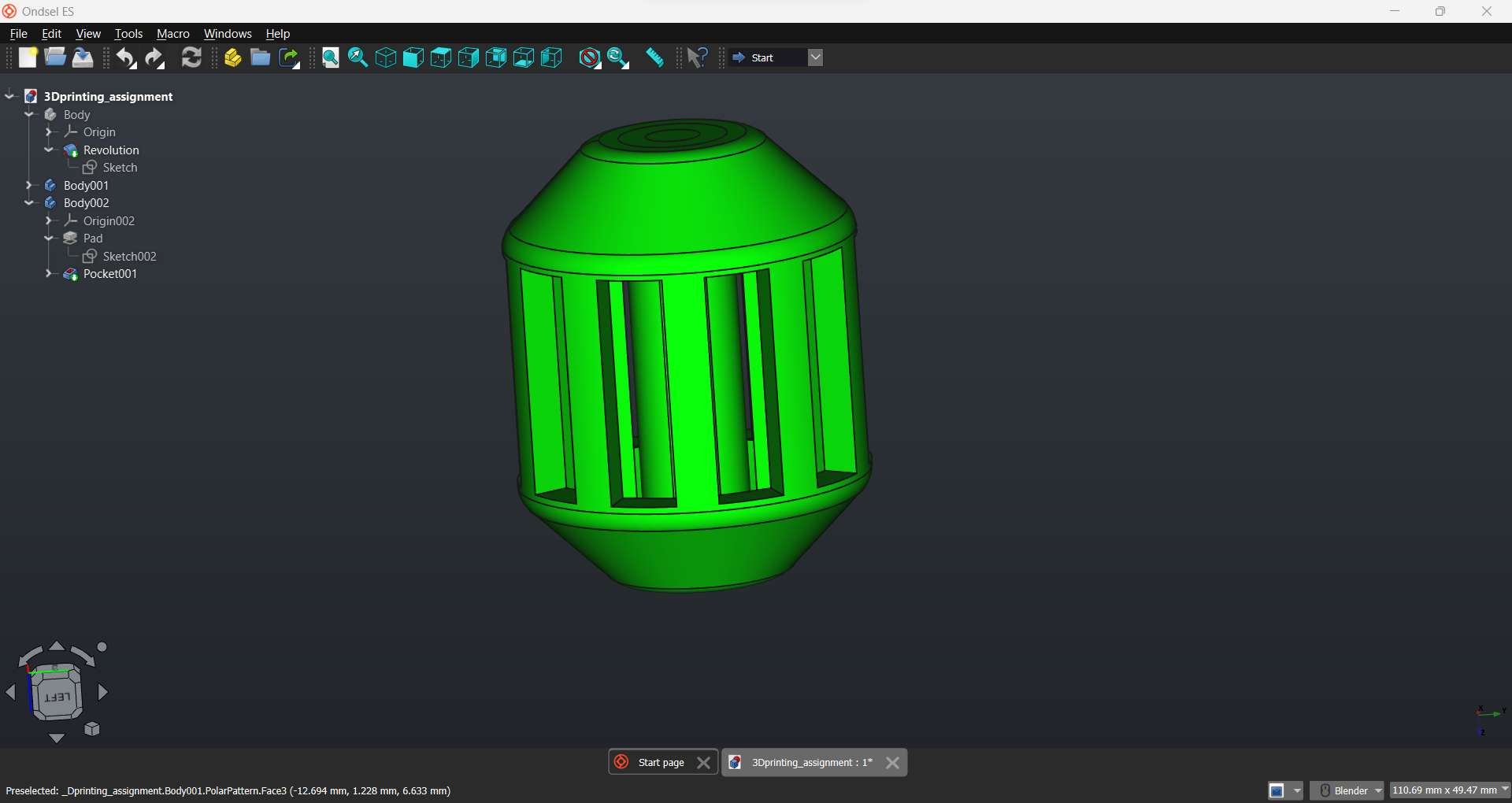The height and width of the screenshot is (803, 1512).
Task: Set the view to left
Action: pos(551,58)
